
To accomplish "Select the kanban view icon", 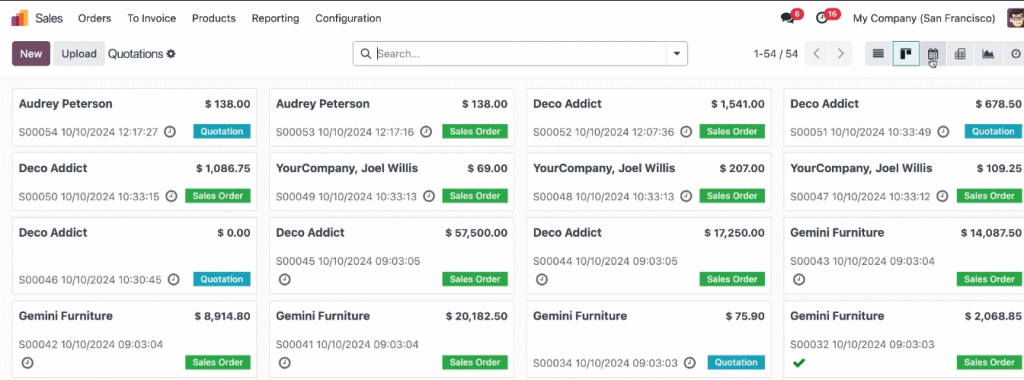I will click(x=906, y=54).
